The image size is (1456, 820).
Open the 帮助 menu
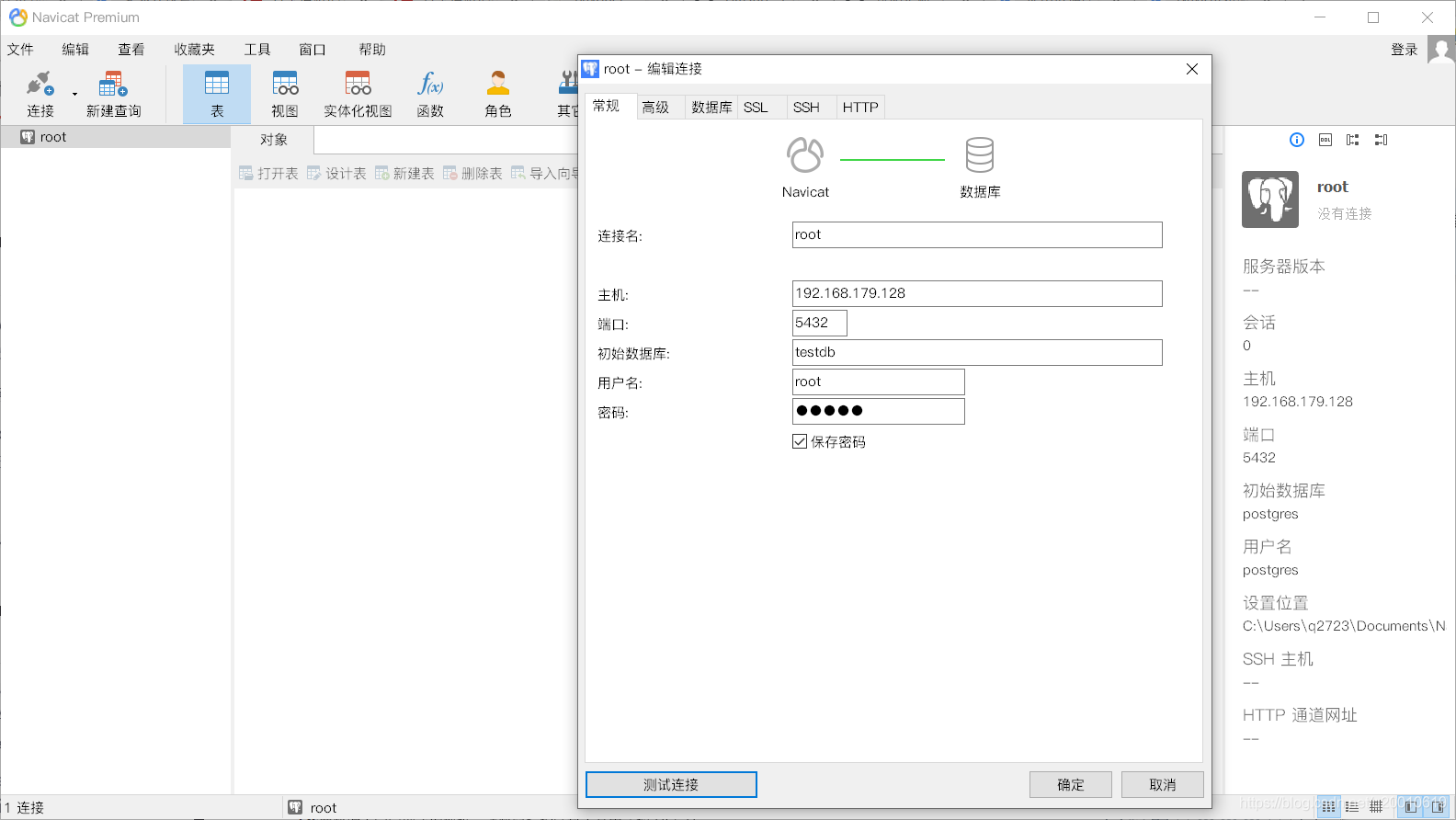[372, 50]
